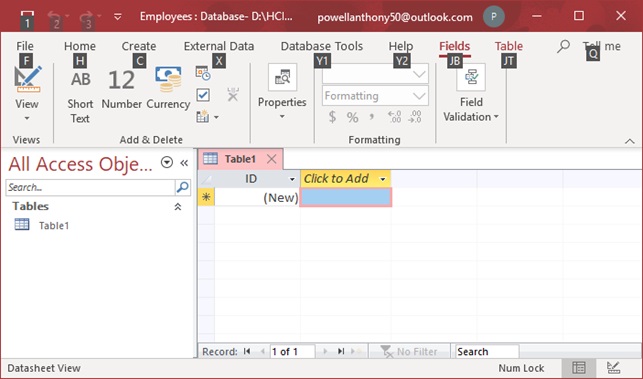Switch to Design View status icon
Screen dimensions: 643x379
613,368
